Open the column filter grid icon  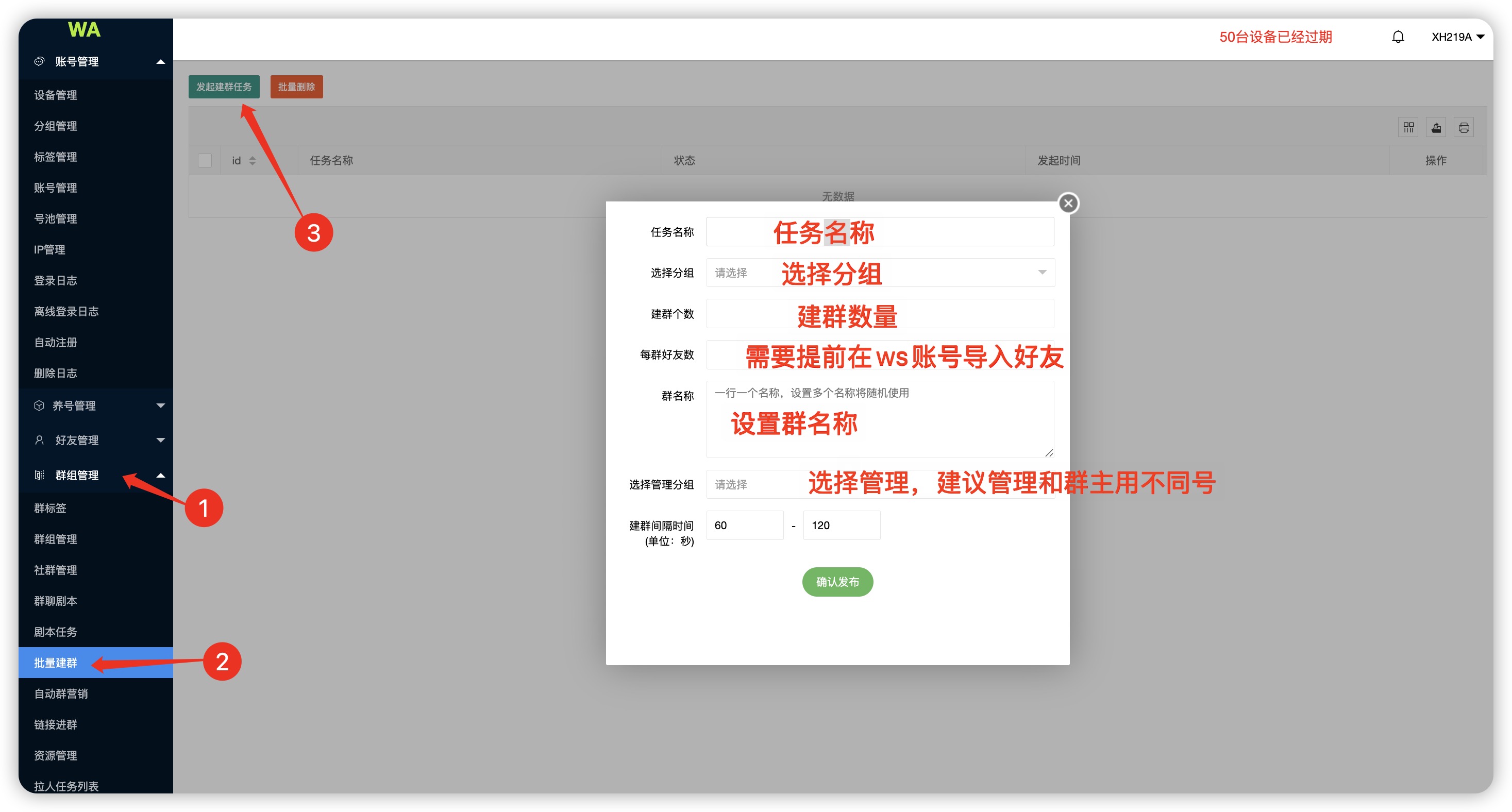coord(1408,127)
